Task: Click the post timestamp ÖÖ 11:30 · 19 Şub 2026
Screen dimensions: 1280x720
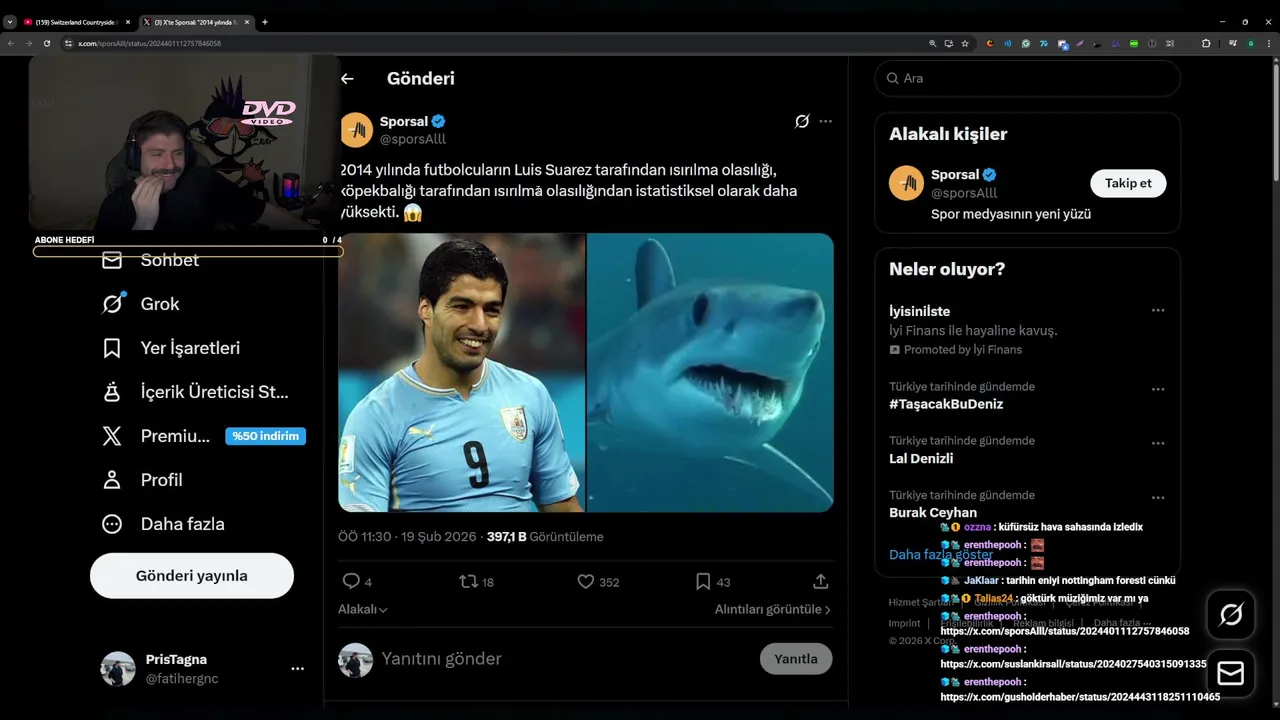Action: pyautogui.click(x=407, y=537)
